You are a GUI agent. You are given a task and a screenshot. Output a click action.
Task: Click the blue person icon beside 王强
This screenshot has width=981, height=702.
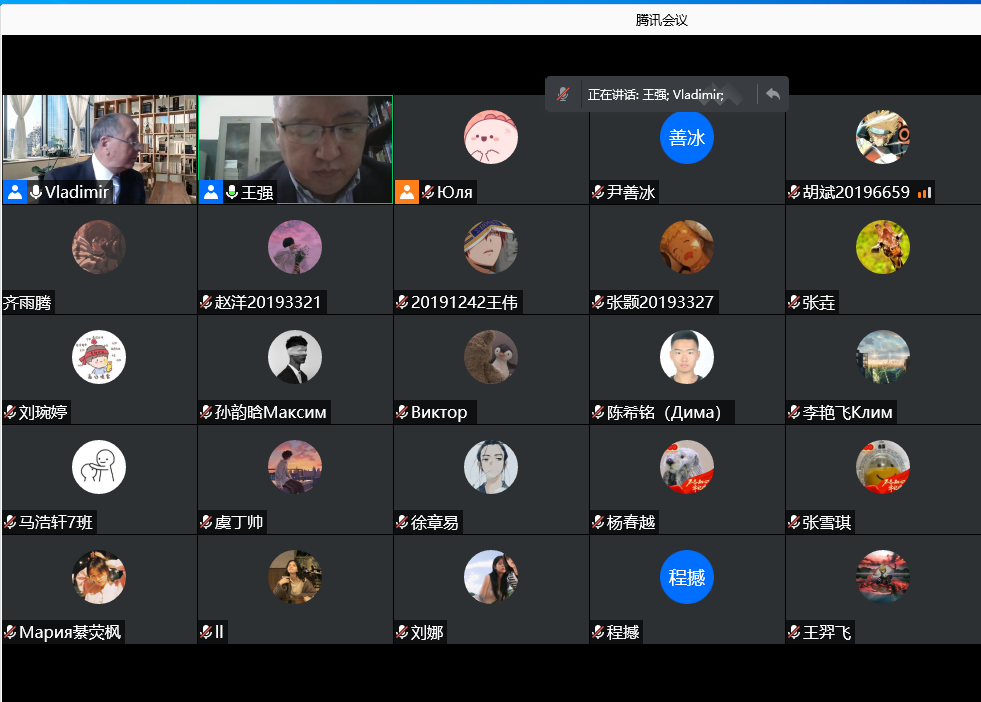click(211, 192)
